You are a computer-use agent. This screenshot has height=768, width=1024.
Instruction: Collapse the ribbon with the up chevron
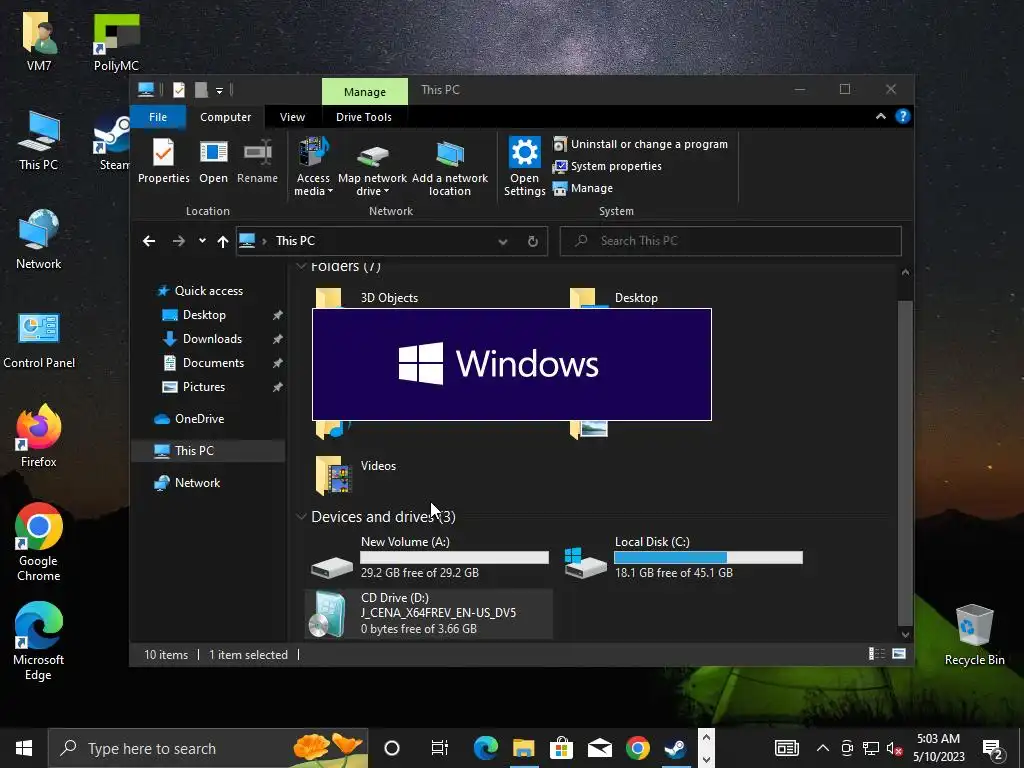click(x=880, y=116)
